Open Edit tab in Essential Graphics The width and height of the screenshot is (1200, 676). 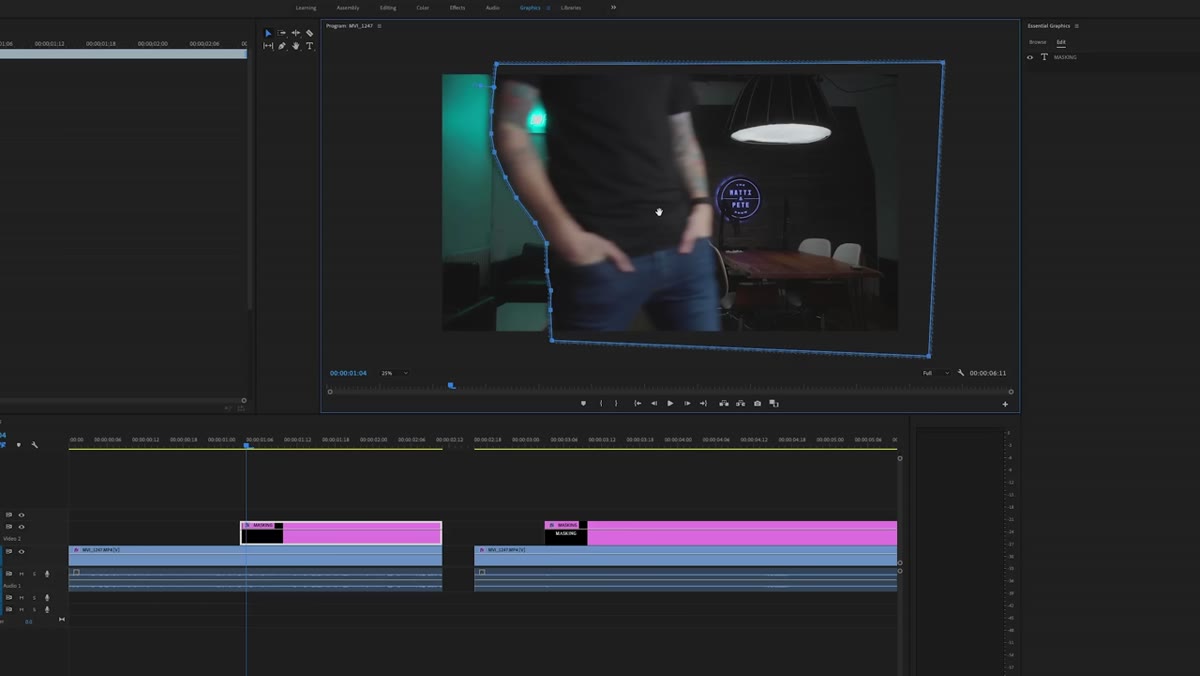[x=1061, y=42]
